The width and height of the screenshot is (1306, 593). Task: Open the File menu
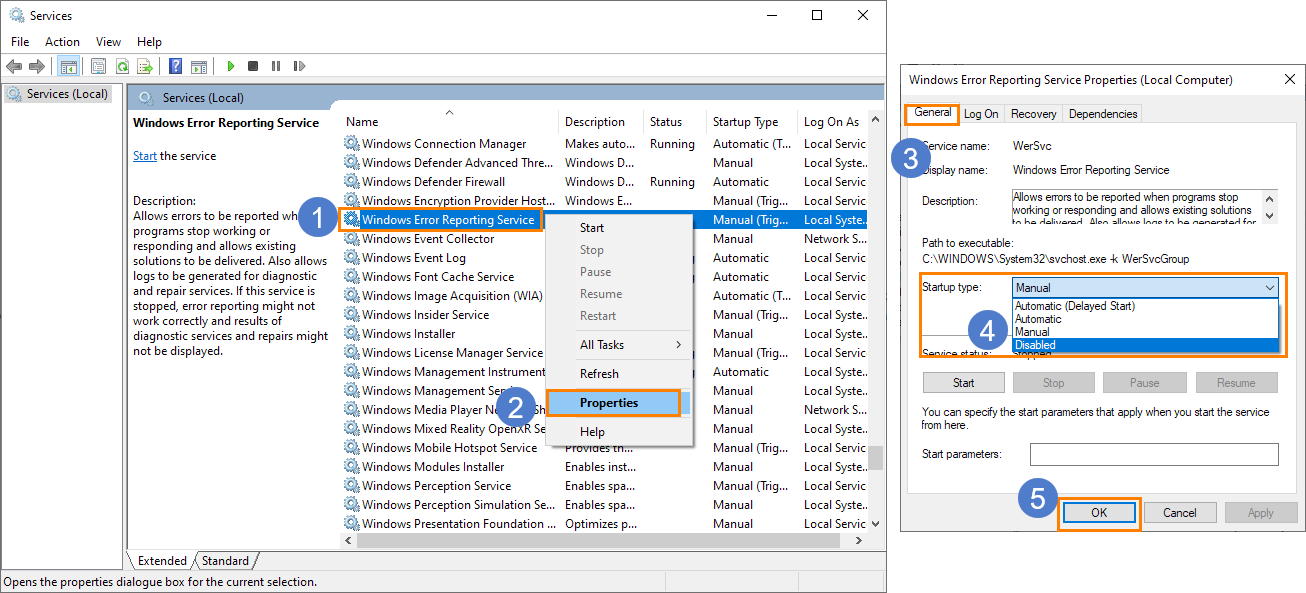(20, 42)
